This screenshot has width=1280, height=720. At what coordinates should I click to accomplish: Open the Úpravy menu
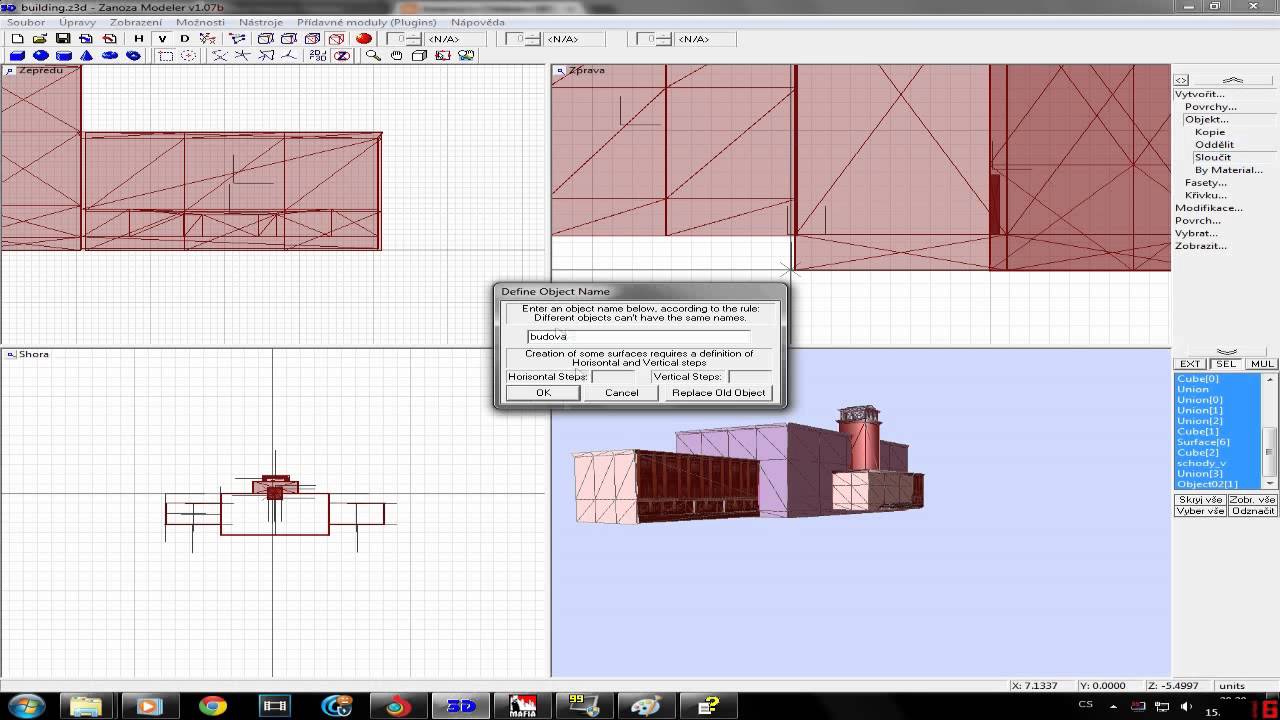coord(77,21)
